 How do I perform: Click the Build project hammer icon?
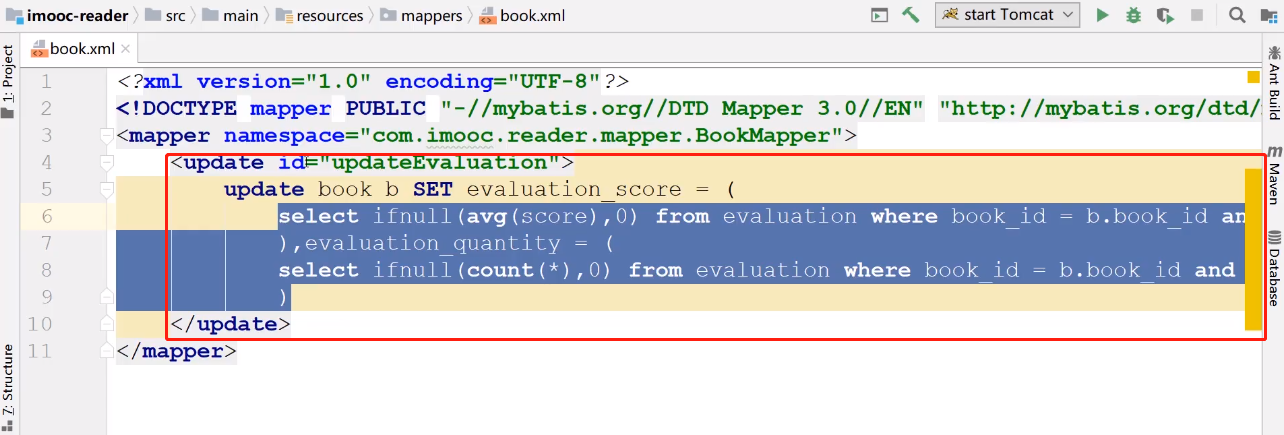(x=910, y=15)
